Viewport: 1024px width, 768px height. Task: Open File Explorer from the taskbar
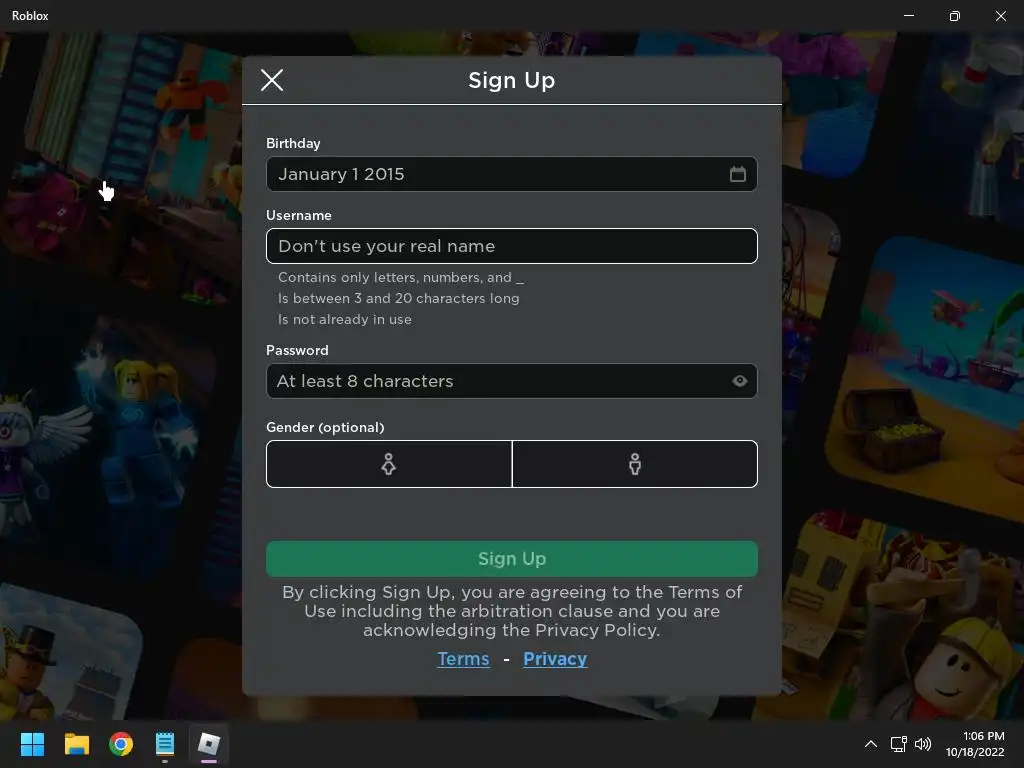click(x=76, y=744)
